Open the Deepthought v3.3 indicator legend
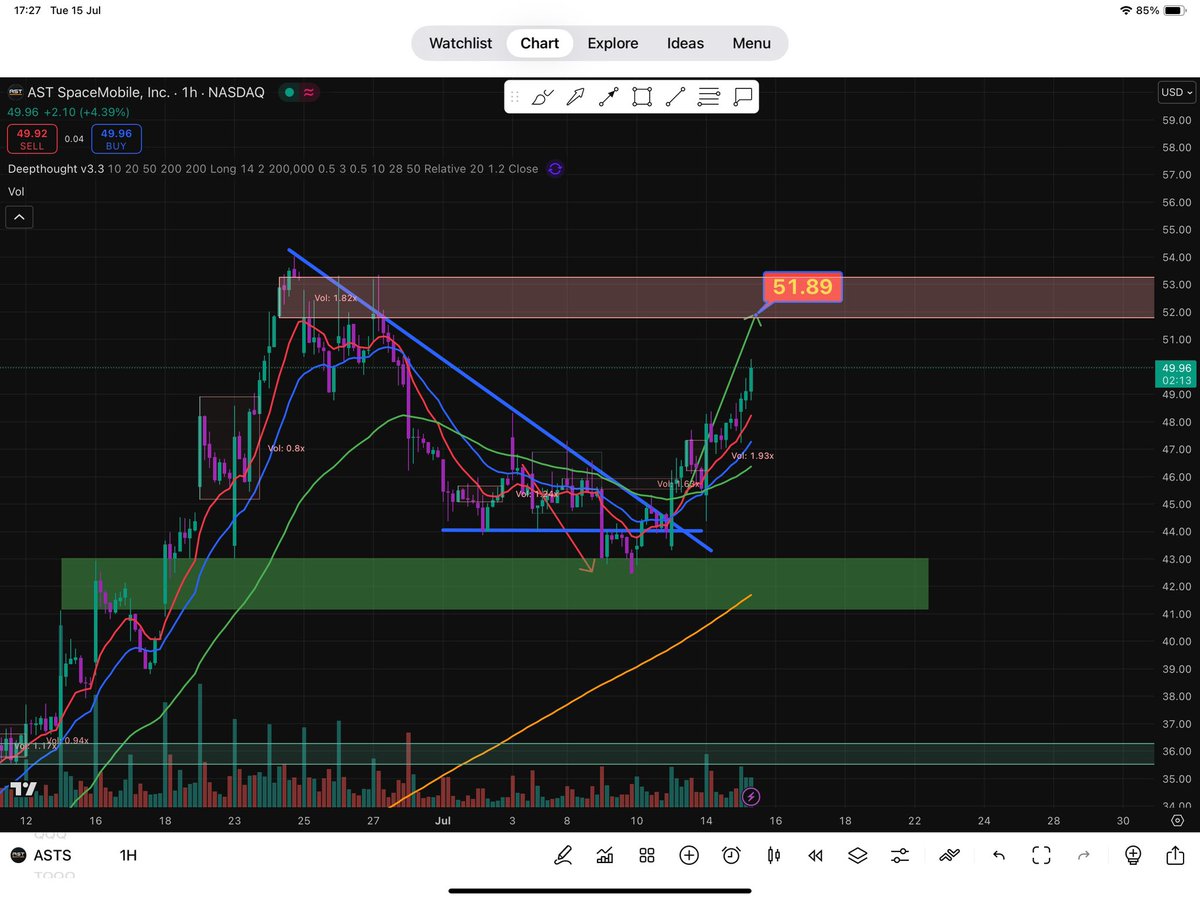The height and width of the screenshot is (900, 1200). pos(272,169)
